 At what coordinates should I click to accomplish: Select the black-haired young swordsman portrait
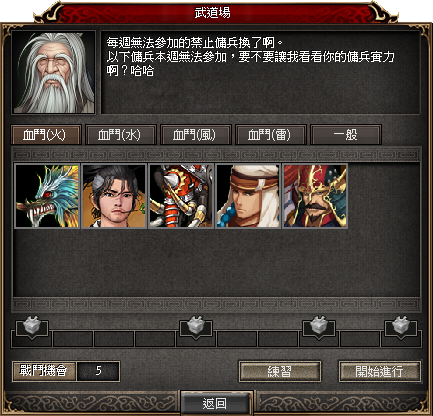pyautogui.click(x=114, y=196)
